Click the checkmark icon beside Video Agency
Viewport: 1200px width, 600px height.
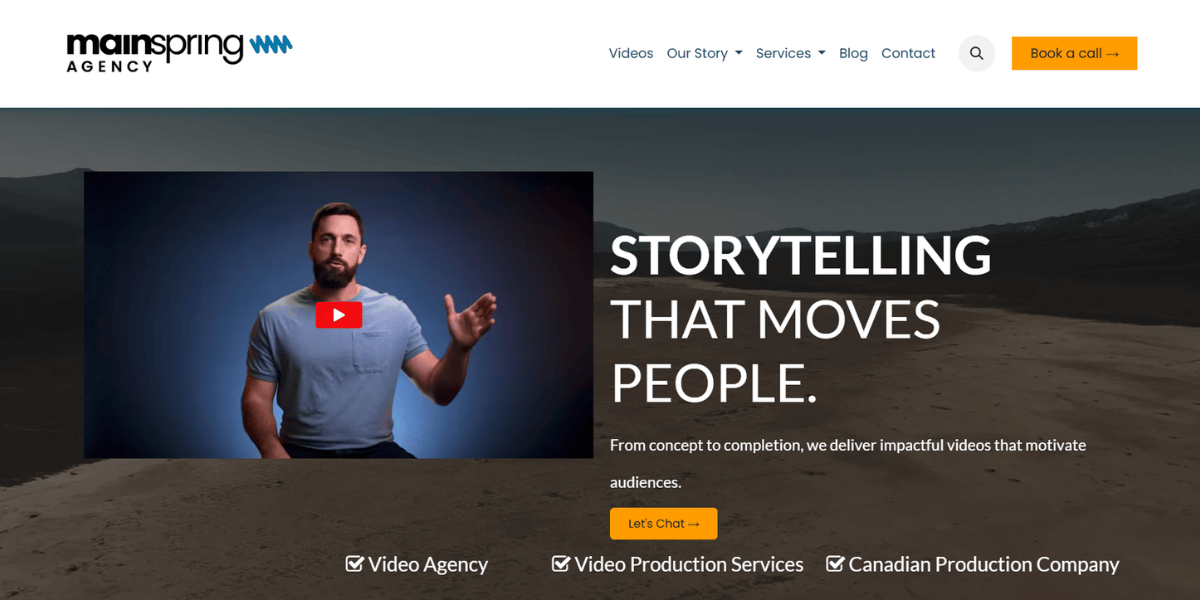[354, 564]
